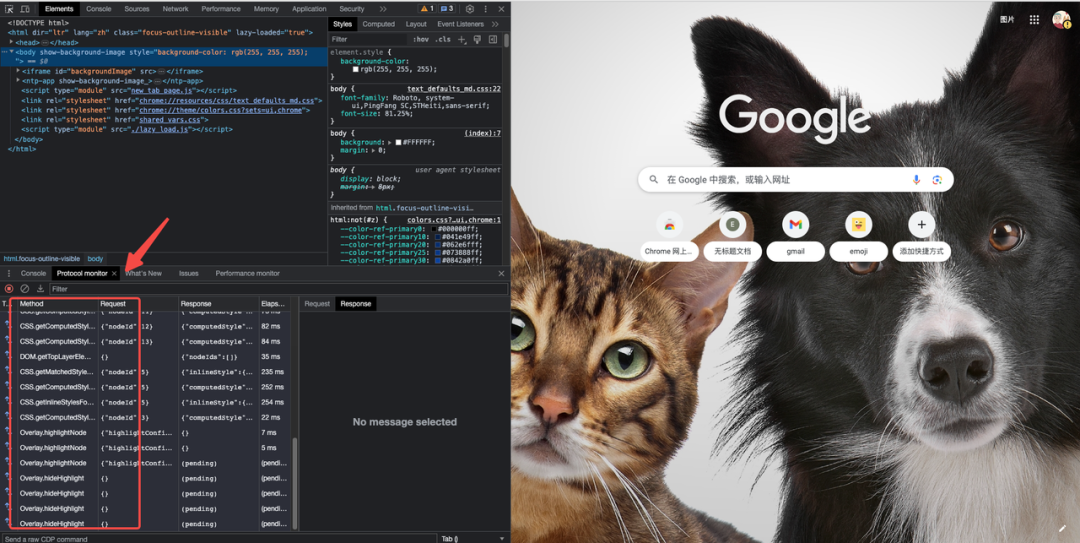Start voice search with microphone icon
Image resolution: width=1080 pixels, height=543 pixels.
(916, 180)
